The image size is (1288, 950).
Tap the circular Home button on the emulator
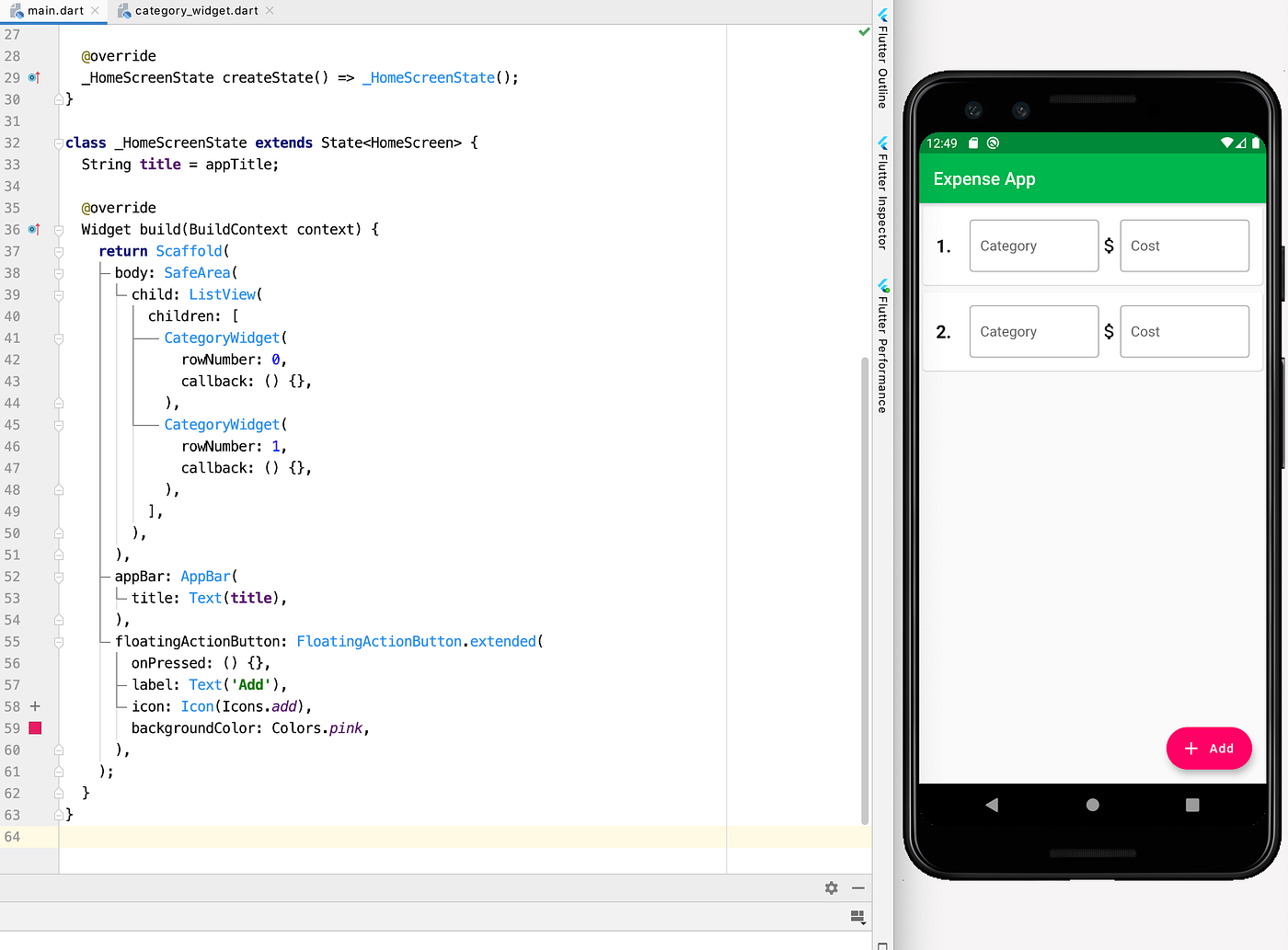point(1092,804)
